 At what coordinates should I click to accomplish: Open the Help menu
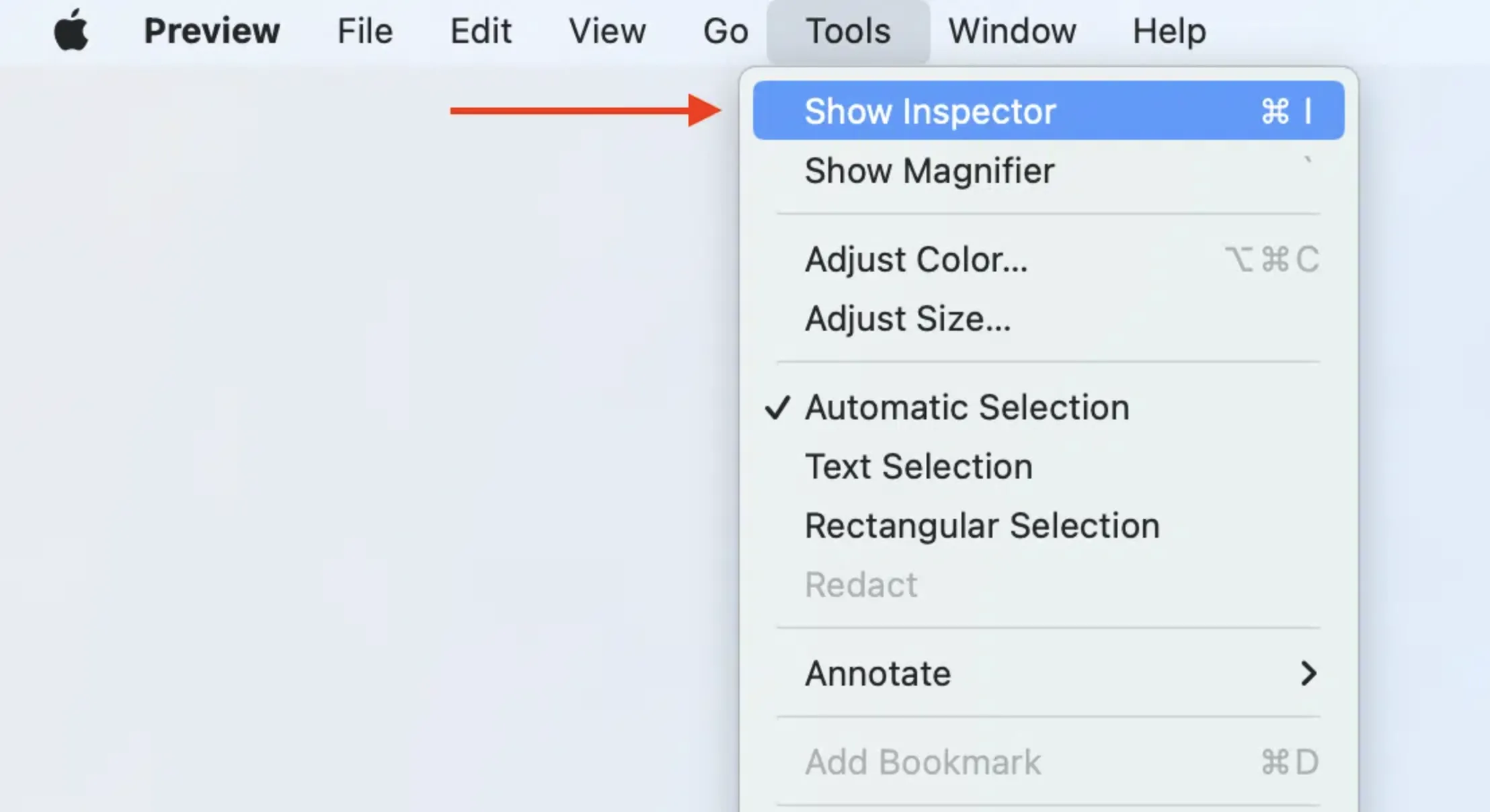point(1168,31)
